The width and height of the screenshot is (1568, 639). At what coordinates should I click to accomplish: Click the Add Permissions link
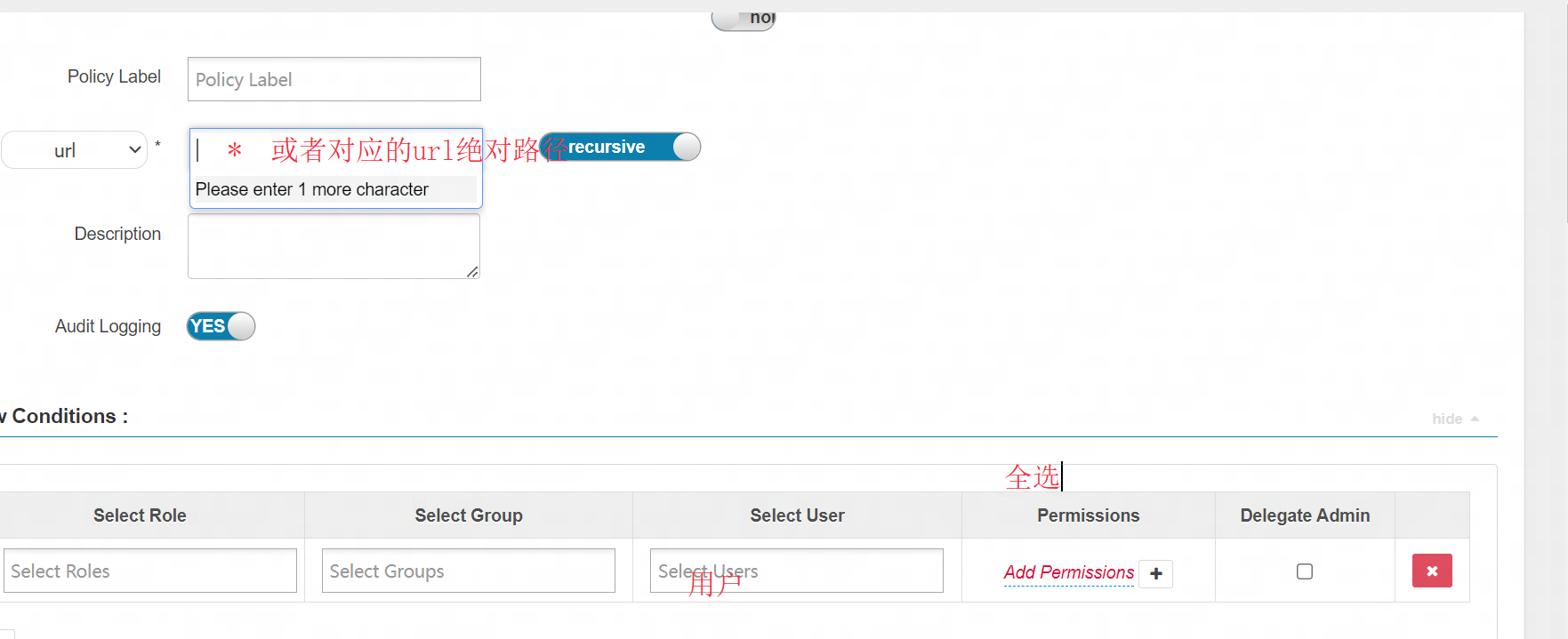1068,573
